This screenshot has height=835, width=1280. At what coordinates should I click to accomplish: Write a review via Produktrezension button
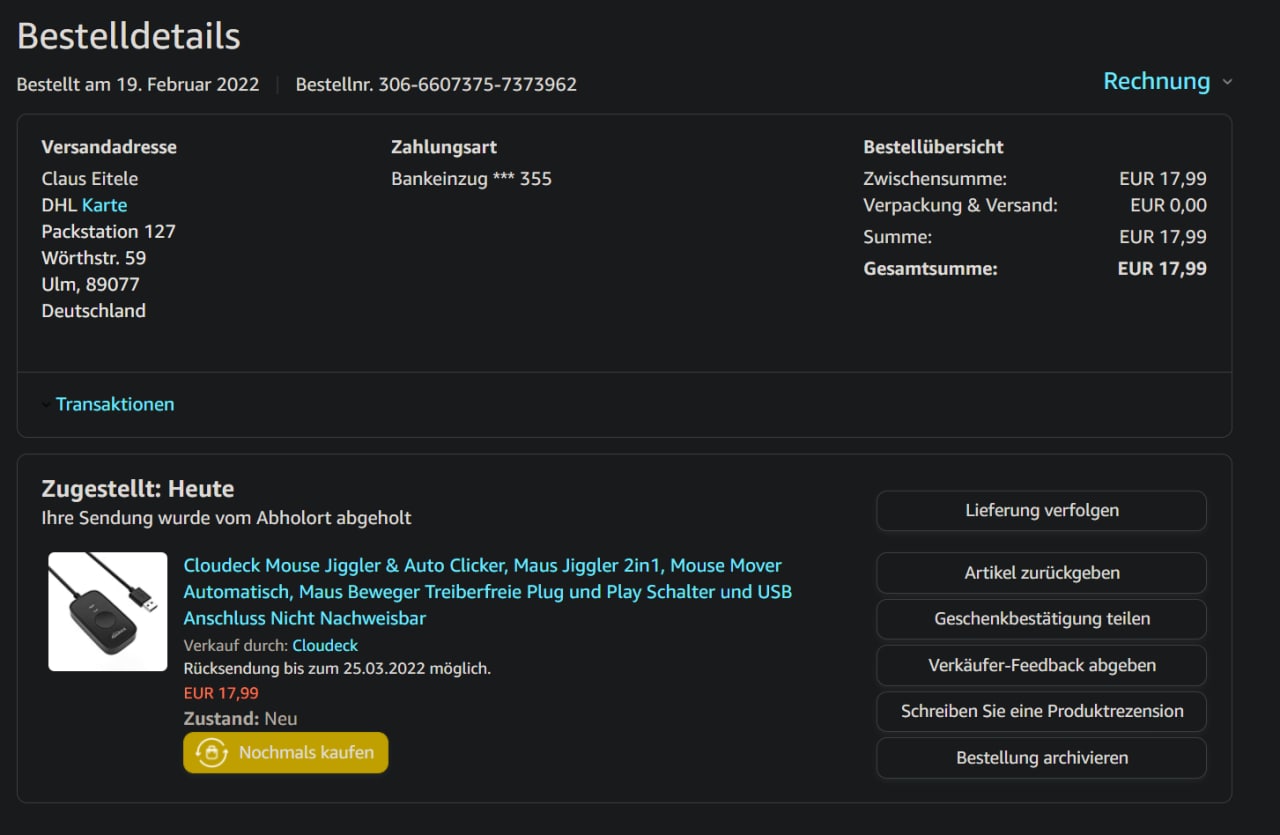1041,711
